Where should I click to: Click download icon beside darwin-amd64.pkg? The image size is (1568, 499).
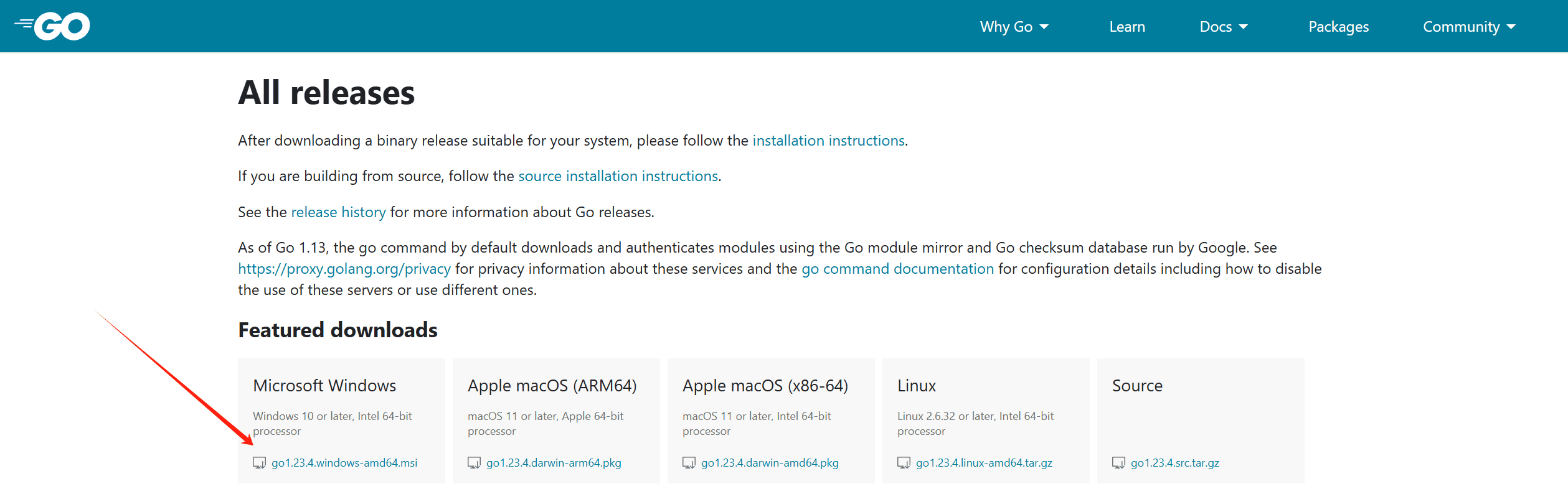[x=689, y=463]
